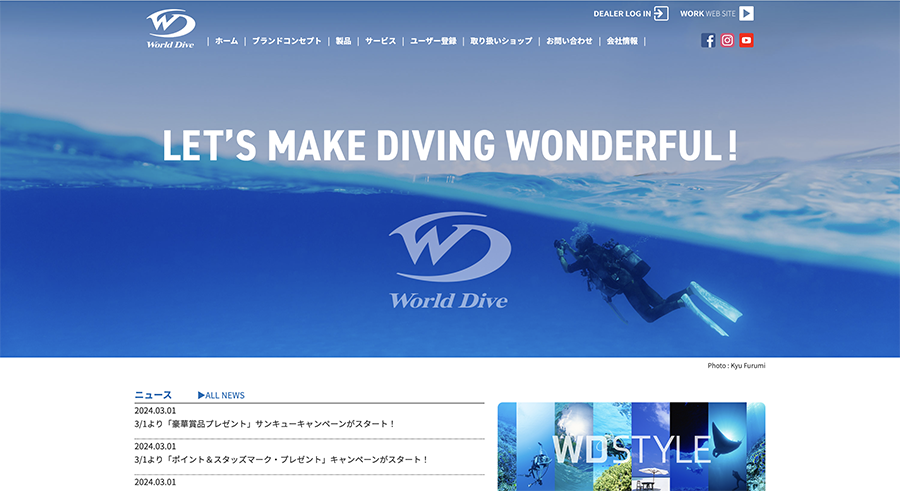Click the ニュース section heading

(x=153, y=395)
